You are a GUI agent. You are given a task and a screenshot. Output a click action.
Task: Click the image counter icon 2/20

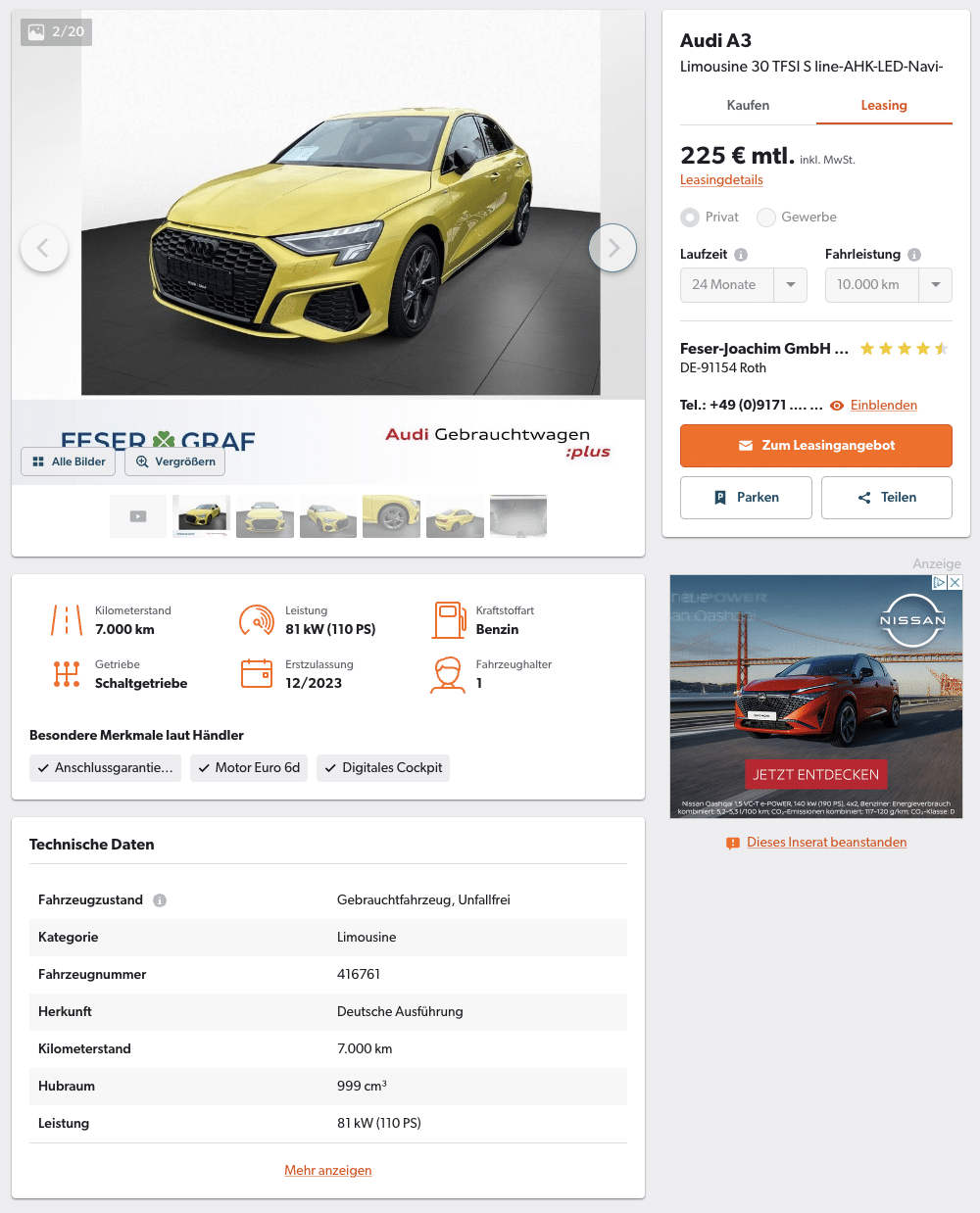[36, 31]
